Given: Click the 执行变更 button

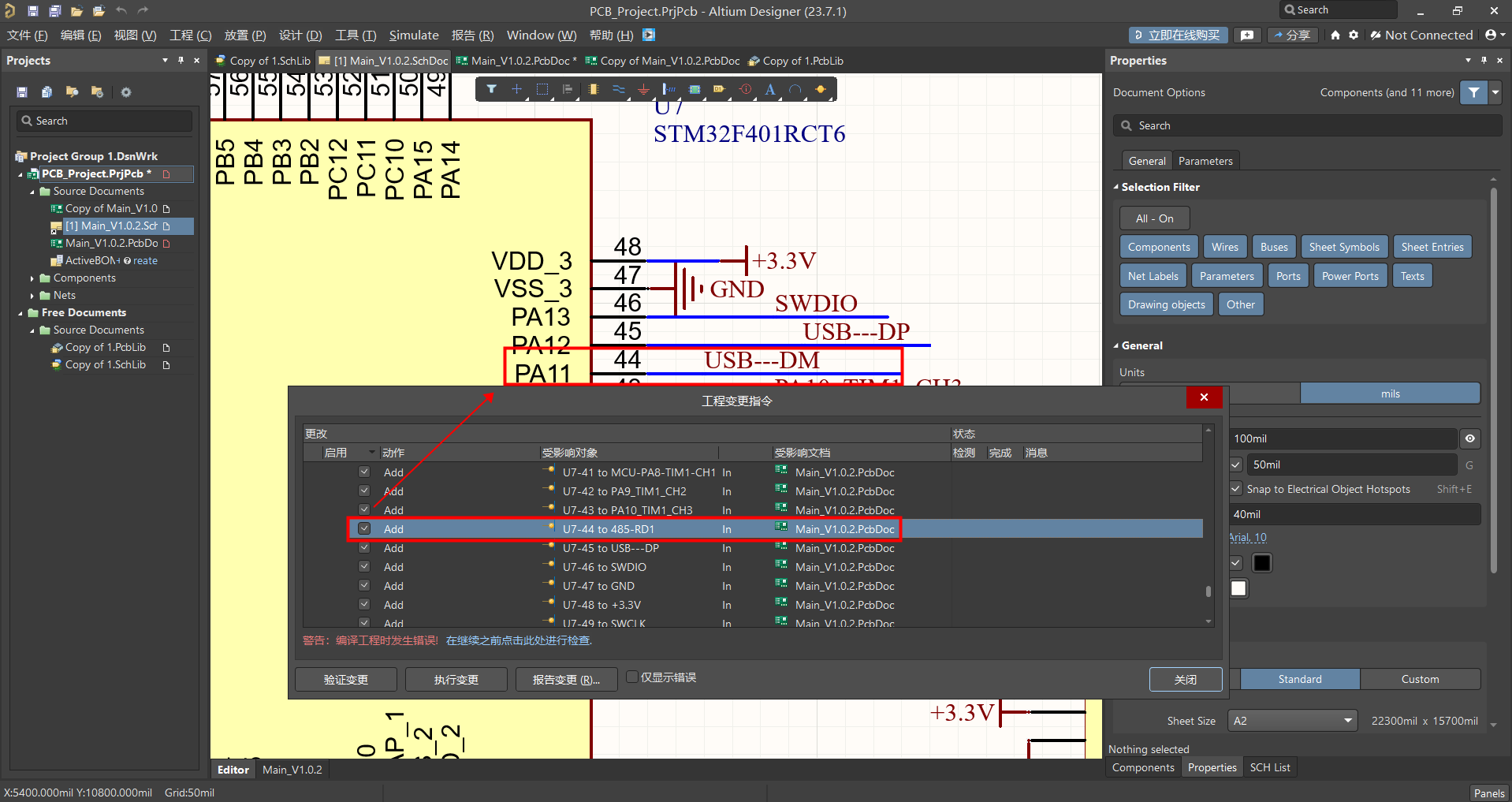Looking at the screenshot, I should pyautogui.click(x=456, y=679).
